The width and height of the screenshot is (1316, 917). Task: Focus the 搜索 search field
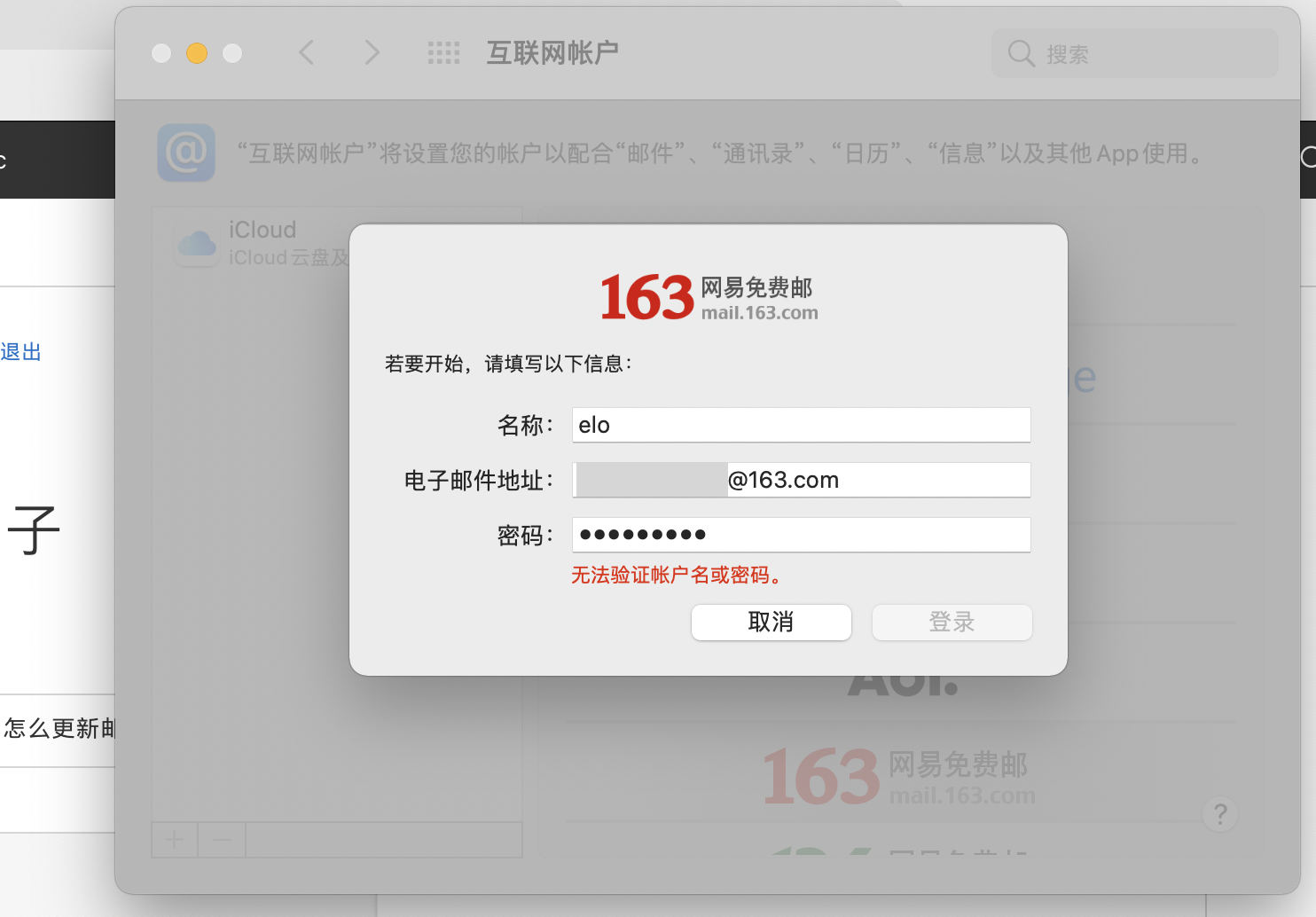1135,53
